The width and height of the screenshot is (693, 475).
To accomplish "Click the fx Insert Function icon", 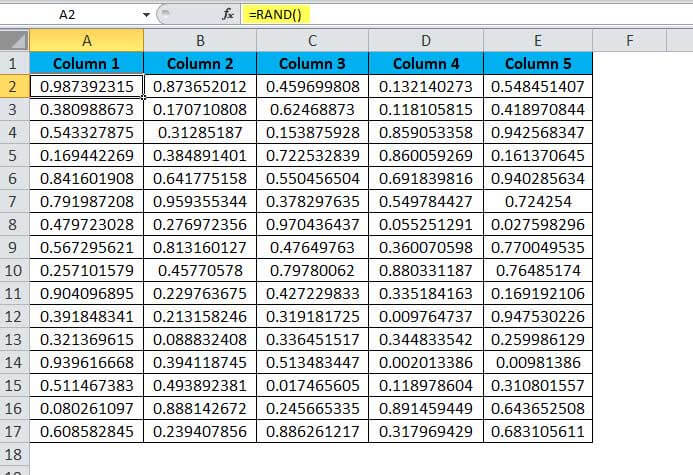I will pos(228,15).
